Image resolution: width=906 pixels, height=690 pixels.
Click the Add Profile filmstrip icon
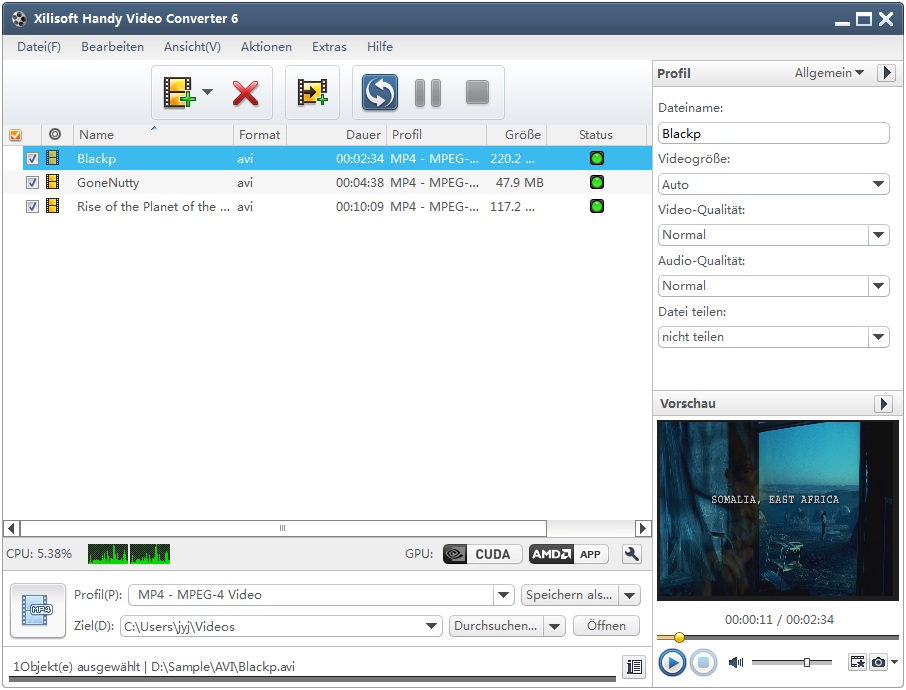tap(312, 92)
